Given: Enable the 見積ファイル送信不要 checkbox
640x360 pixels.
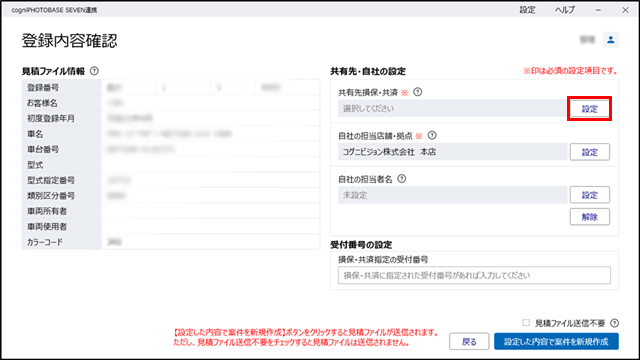Looking at the screenshot, I should point(526,323).
